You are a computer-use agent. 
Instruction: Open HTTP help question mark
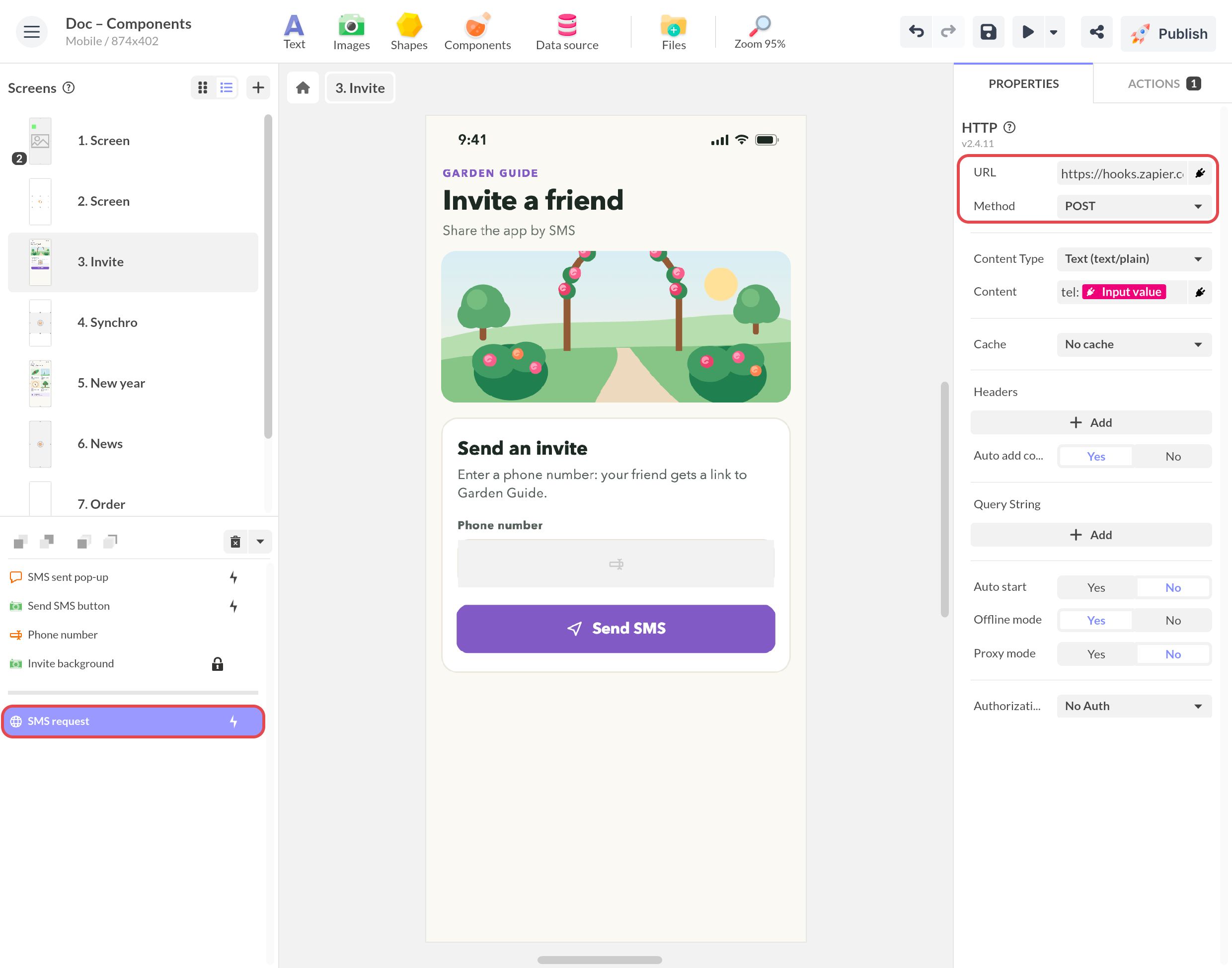pos(1009,127)
